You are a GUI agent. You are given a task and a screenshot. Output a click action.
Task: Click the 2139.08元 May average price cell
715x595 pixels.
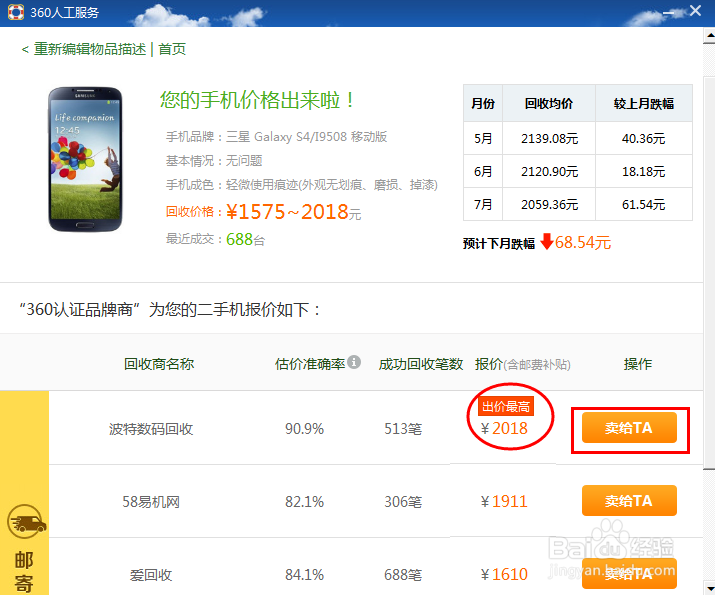549,138
